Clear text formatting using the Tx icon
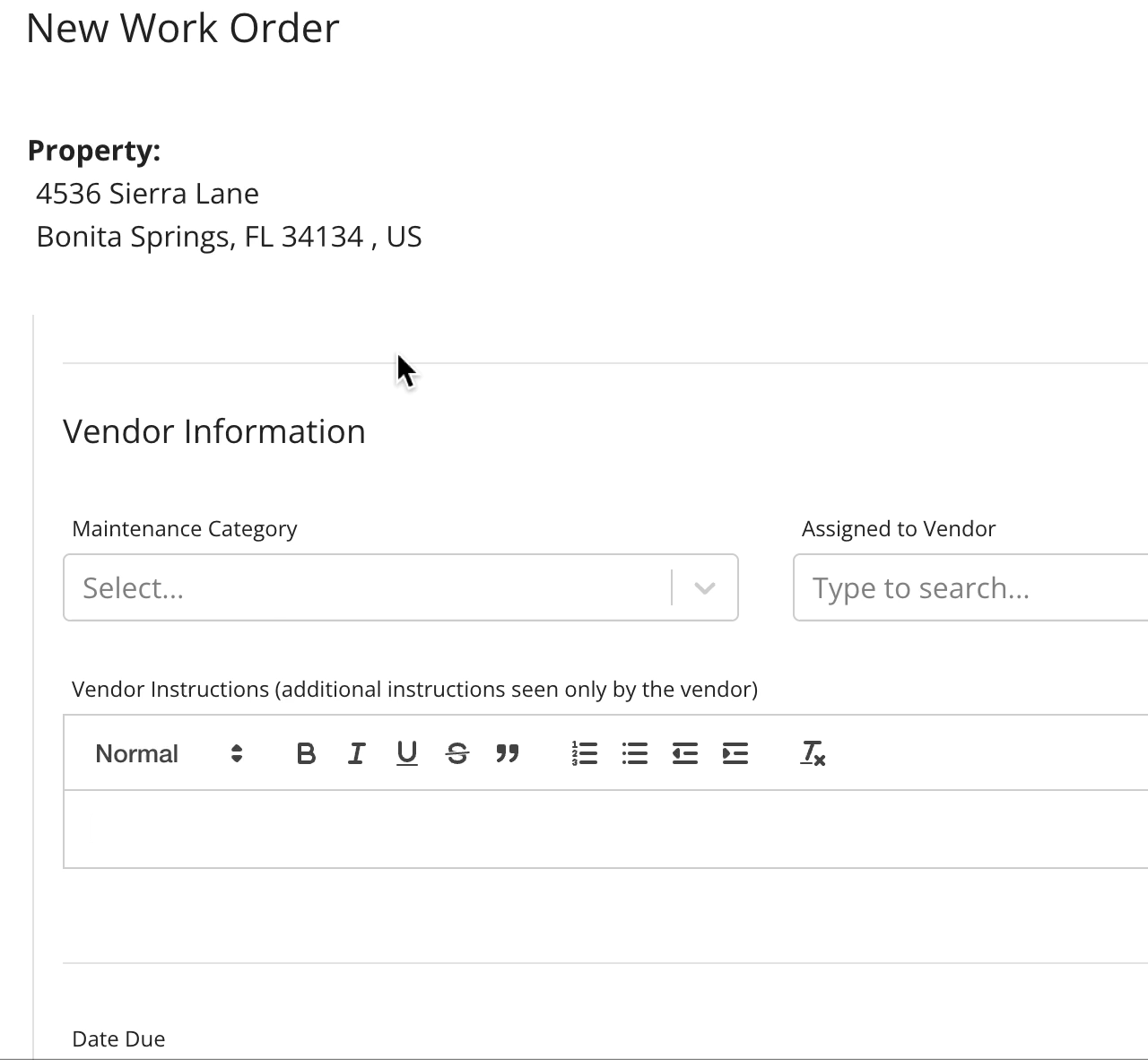 tap(812, 753)
